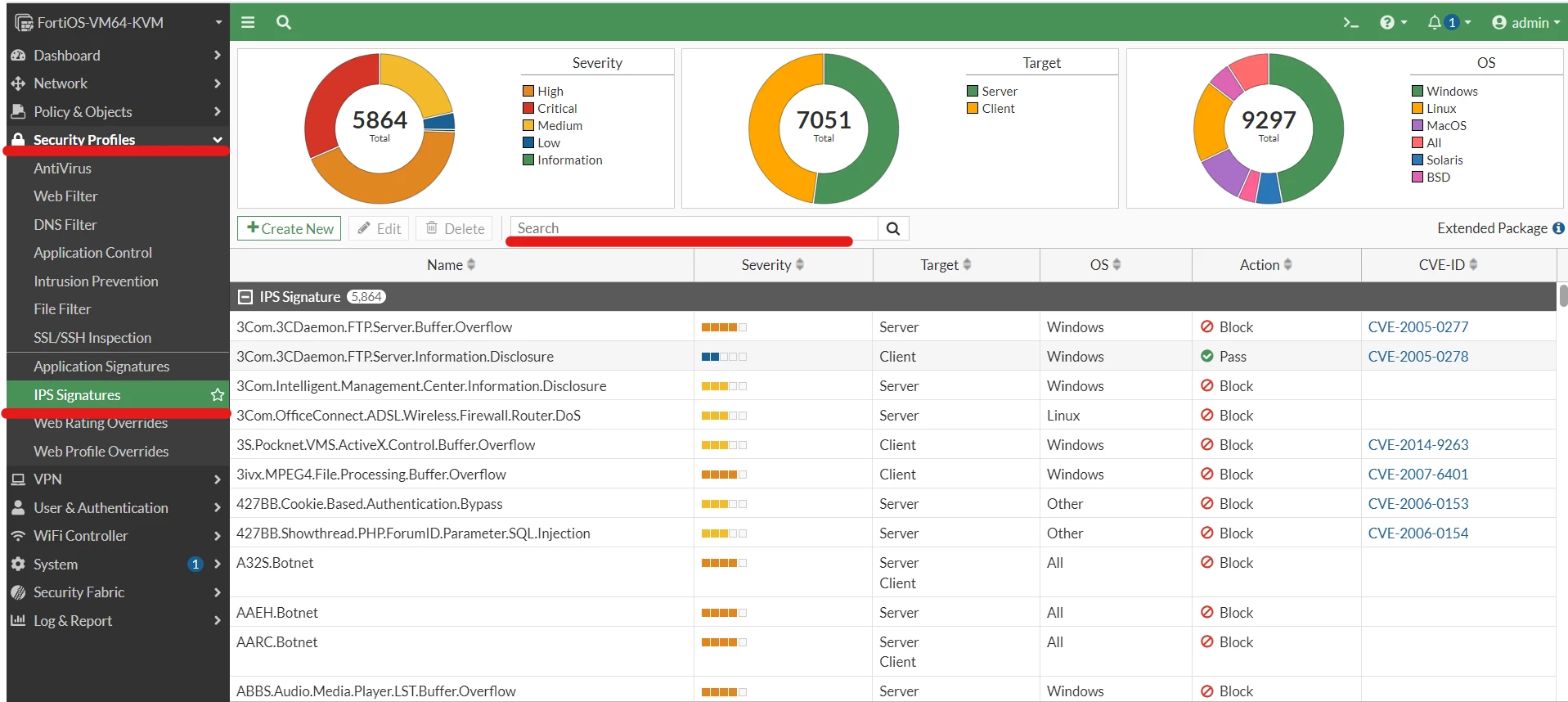Open the top bar search magnifier
The image size is (1568, 702).
[284, 22]
